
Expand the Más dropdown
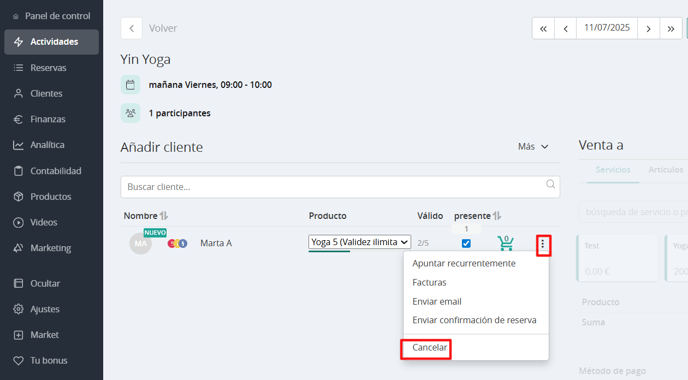point(533,147)
